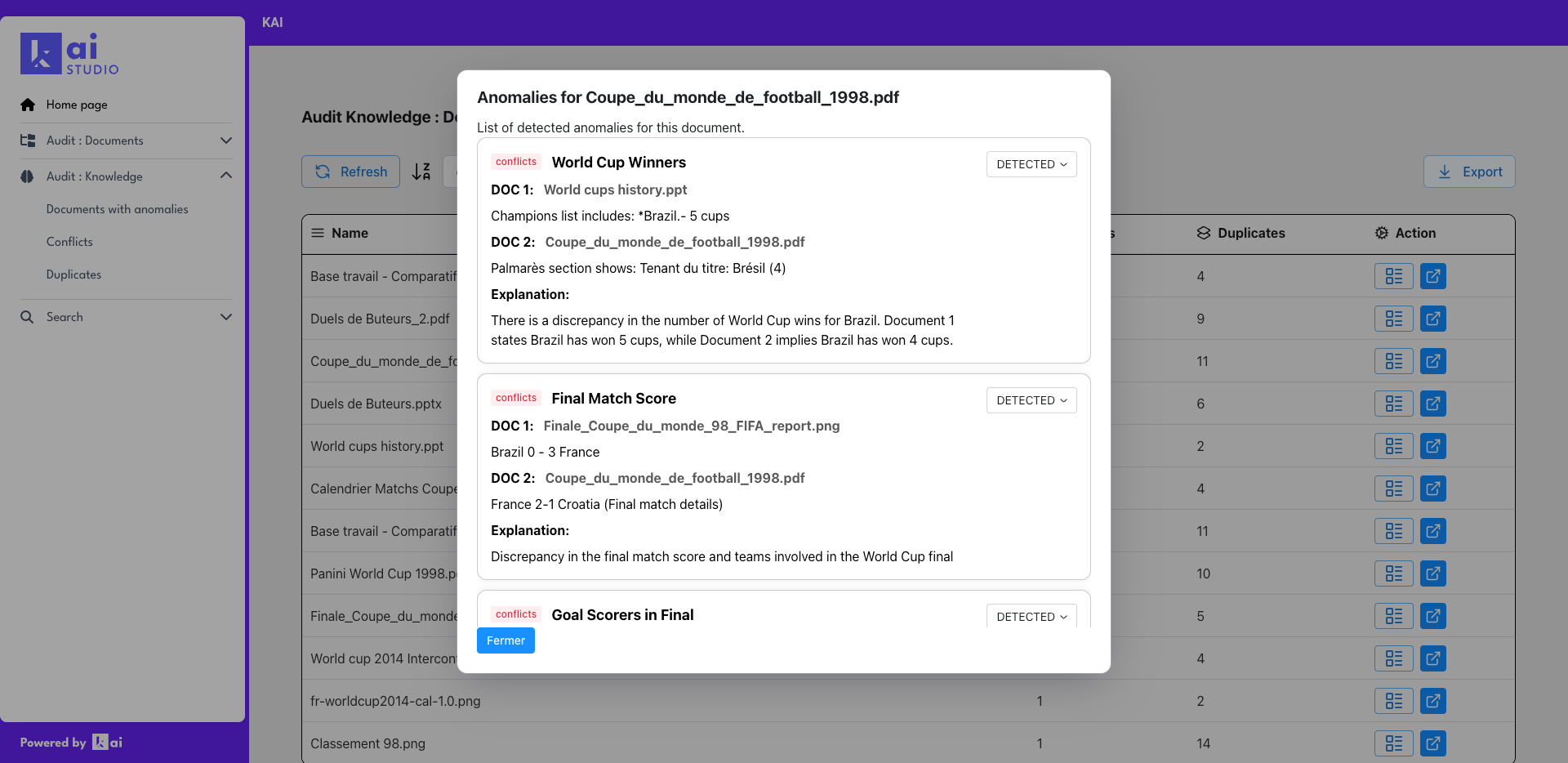Click the Name column hamburger icon
This screenshot has width=1568, height=763.
(318, 233)
